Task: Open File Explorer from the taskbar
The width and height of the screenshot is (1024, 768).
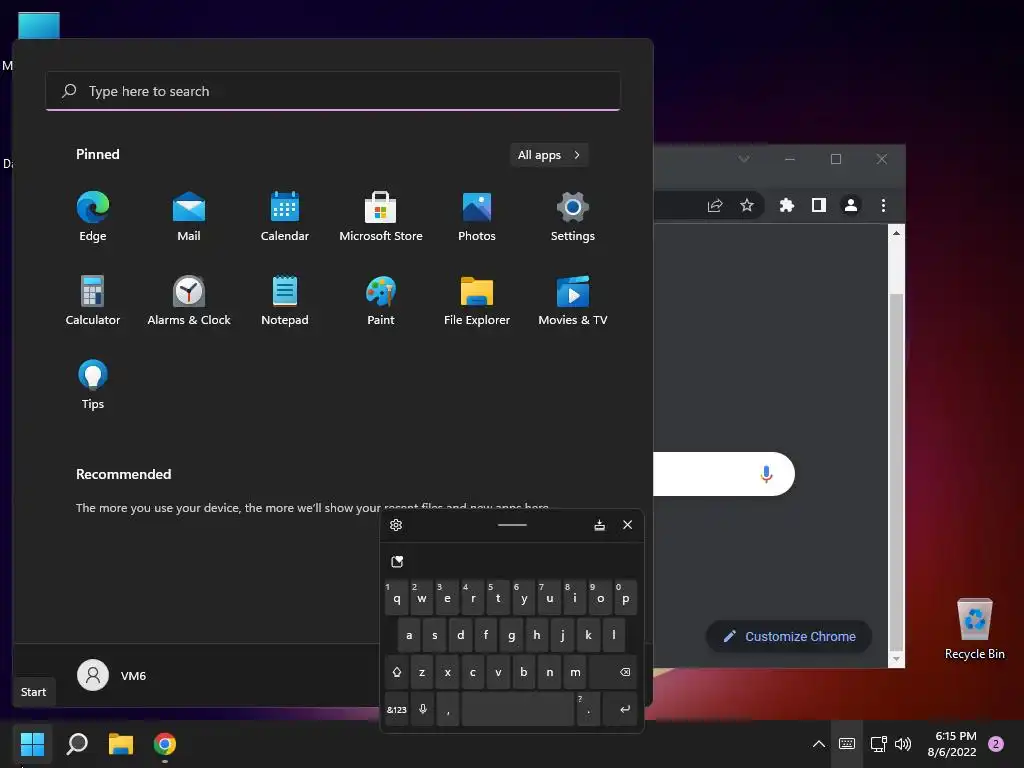Action: [x=121, y=743]
